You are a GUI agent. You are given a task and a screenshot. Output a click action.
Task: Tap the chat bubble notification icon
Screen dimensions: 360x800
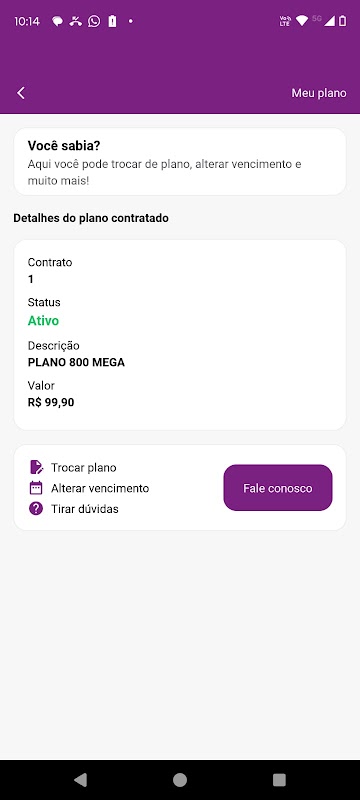(58, 21)
